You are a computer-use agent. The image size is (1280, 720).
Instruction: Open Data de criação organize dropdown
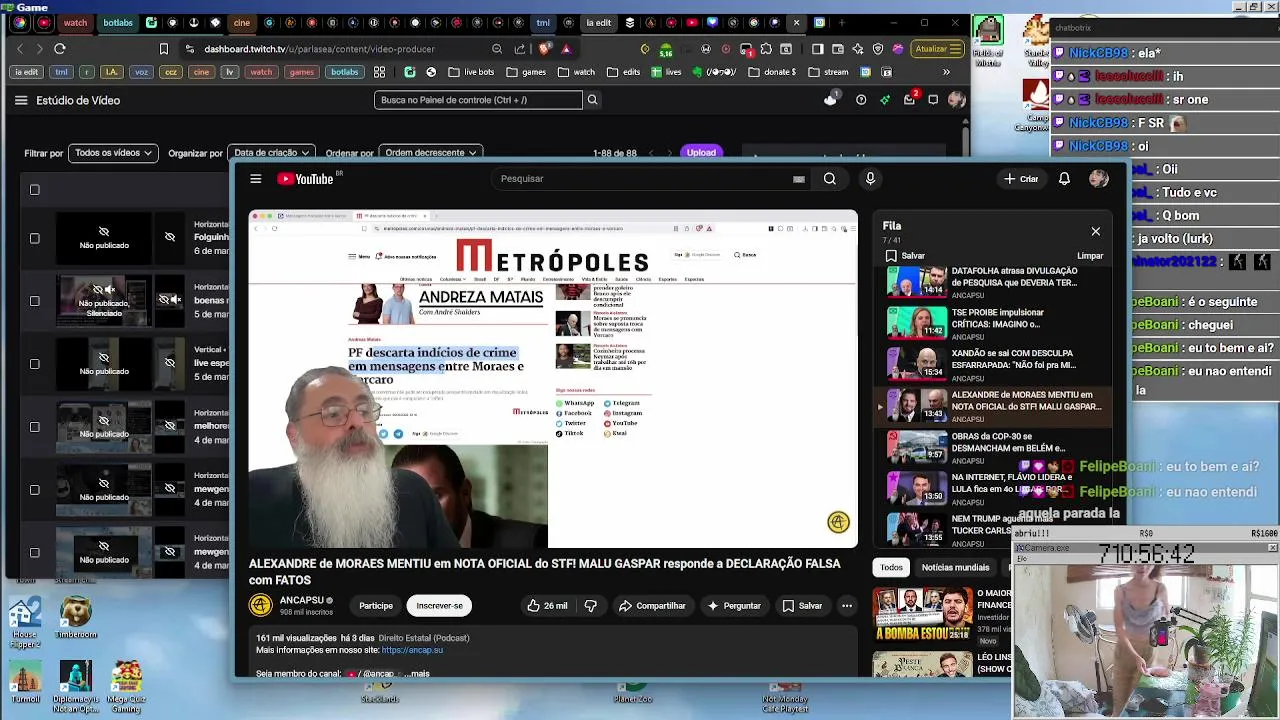click(271, 153)
